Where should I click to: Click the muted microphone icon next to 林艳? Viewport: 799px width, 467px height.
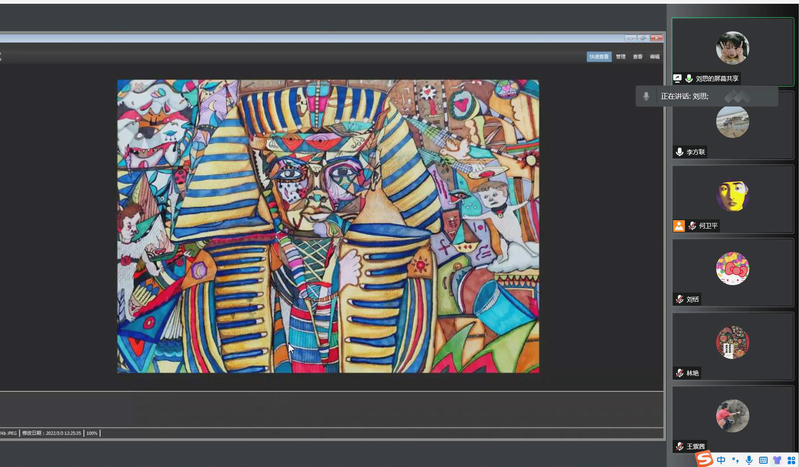point(679,373)
